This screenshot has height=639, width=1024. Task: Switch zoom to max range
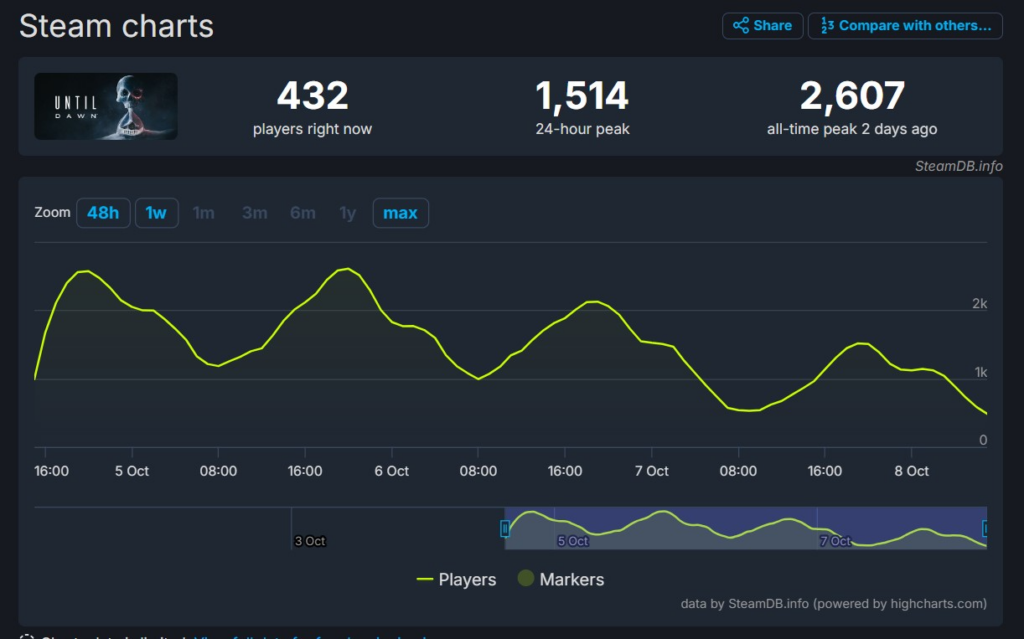coord(400,213)
